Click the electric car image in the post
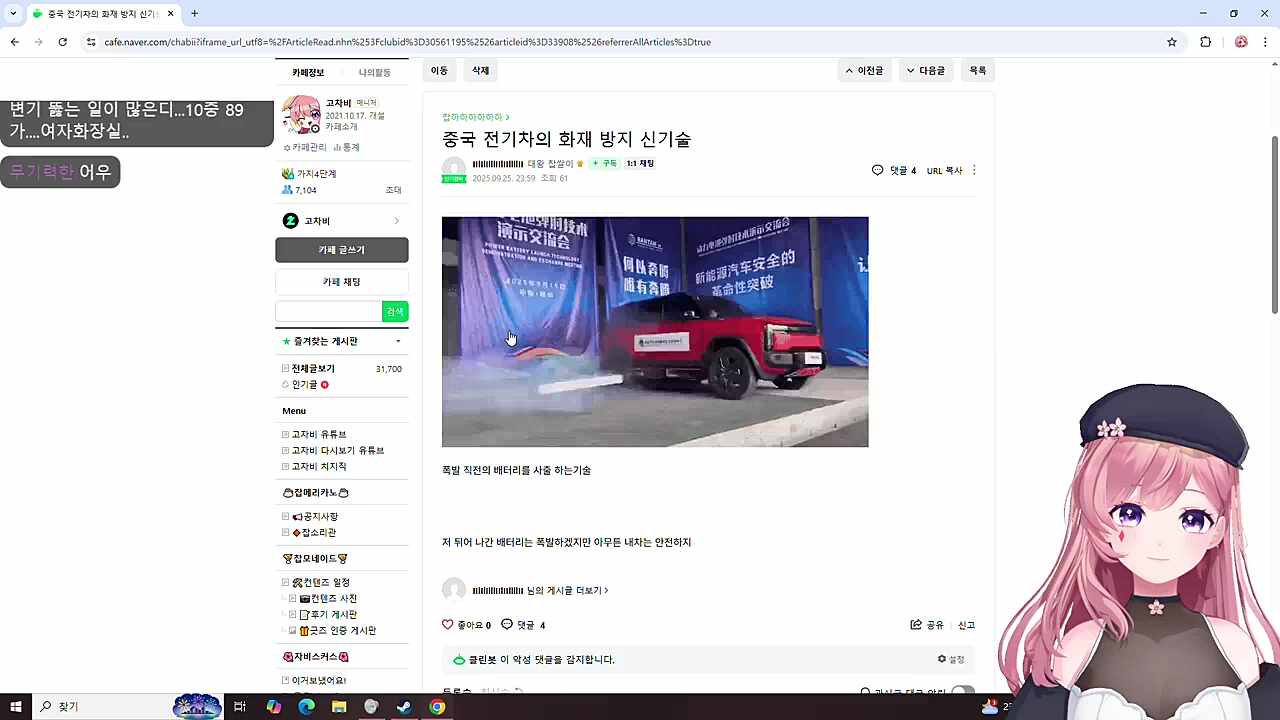The image size is (1280, 720). coord(655,332)
